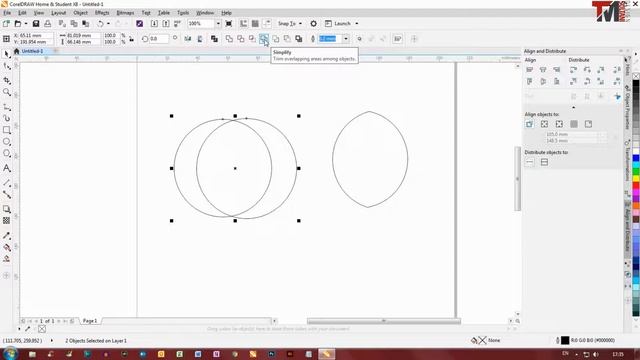Click the Back Minus Front button
Image resolution: width=640 pixels, height=360 pixels.
(x=287, y=39)
